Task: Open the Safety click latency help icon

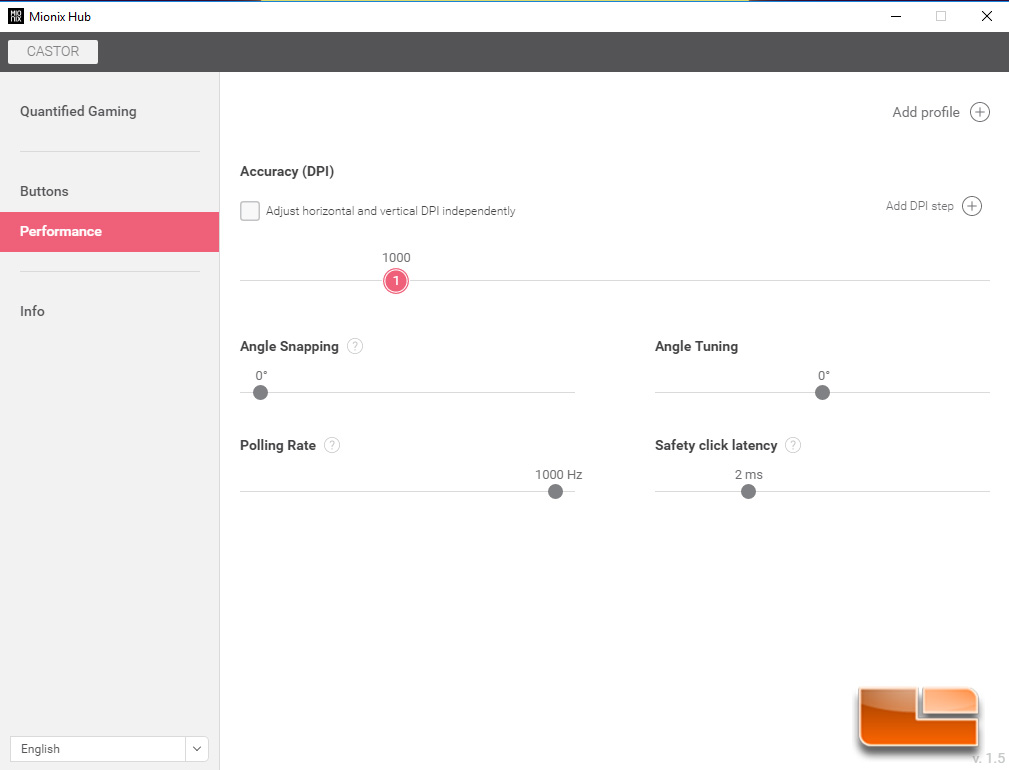Action: [793, 445]
